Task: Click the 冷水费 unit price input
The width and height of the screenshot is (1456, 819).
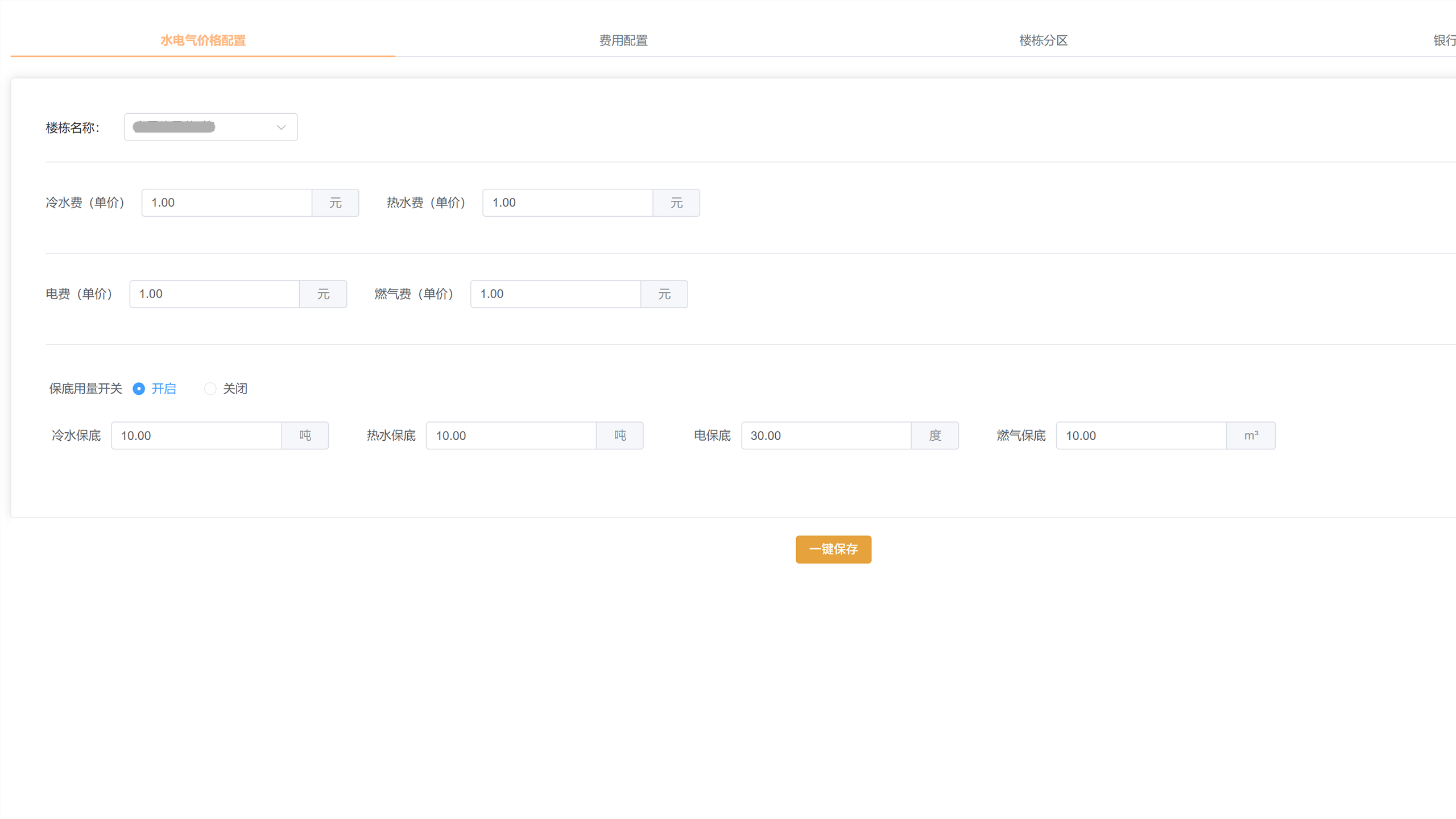Action: (x=226, y=202)
